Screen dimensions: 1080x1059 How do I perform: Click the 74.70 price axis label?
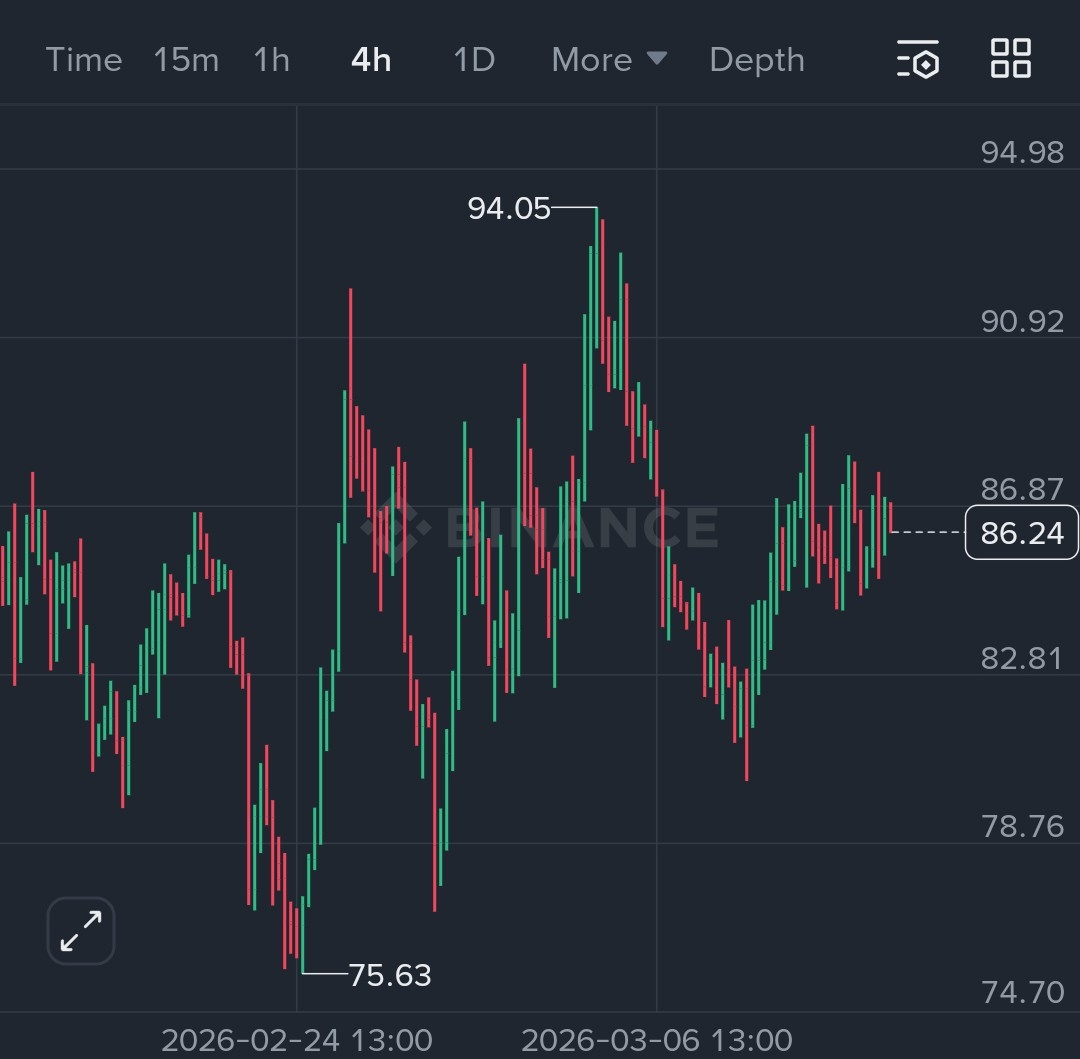1022,993
